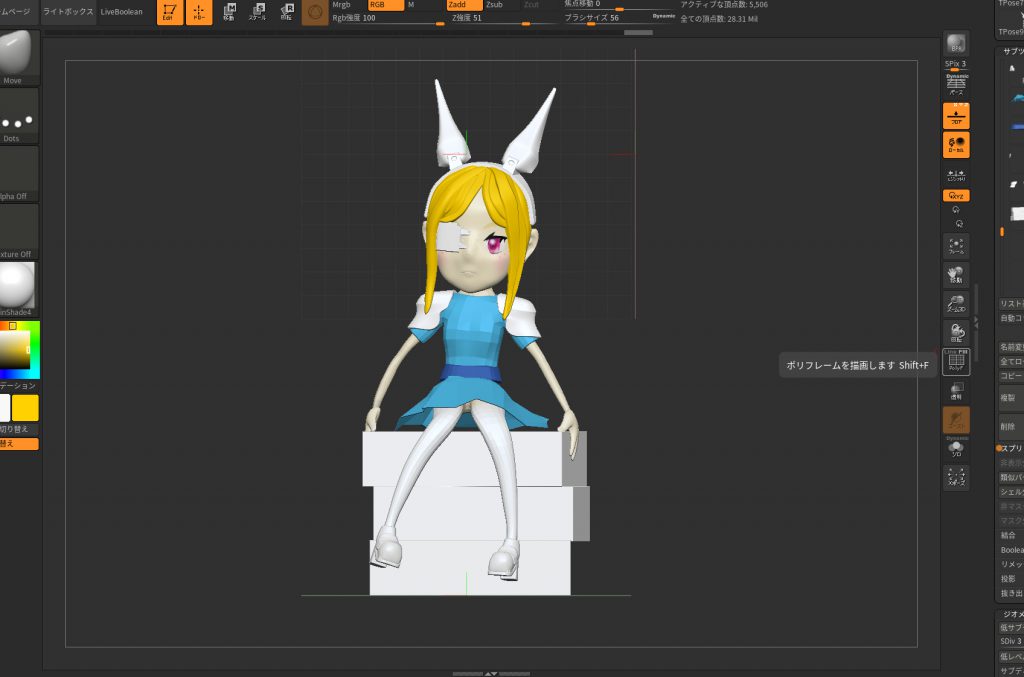The height and width of the screenshot is (677, 1024).
Task: Click the L.Sym button
Action: click(x=957, y=176)
